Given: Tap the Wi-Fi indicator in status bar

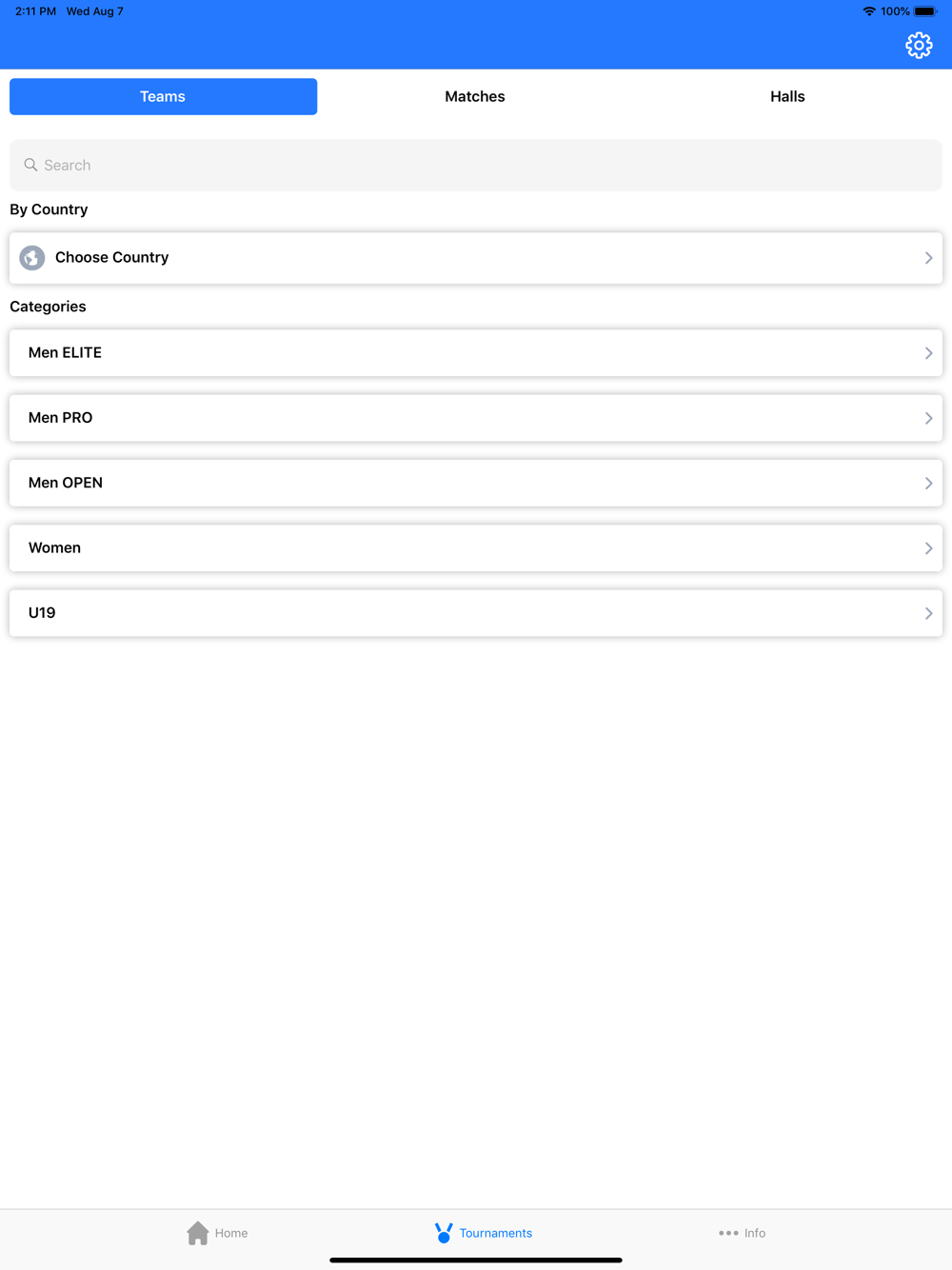Looking at the screenshot, I should (869, 11).
